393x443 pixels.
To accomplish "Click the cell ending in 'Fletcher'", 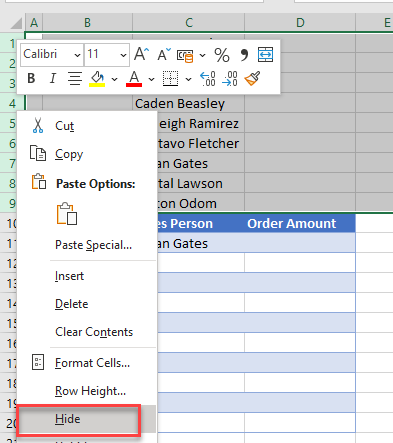I will 201,144.
